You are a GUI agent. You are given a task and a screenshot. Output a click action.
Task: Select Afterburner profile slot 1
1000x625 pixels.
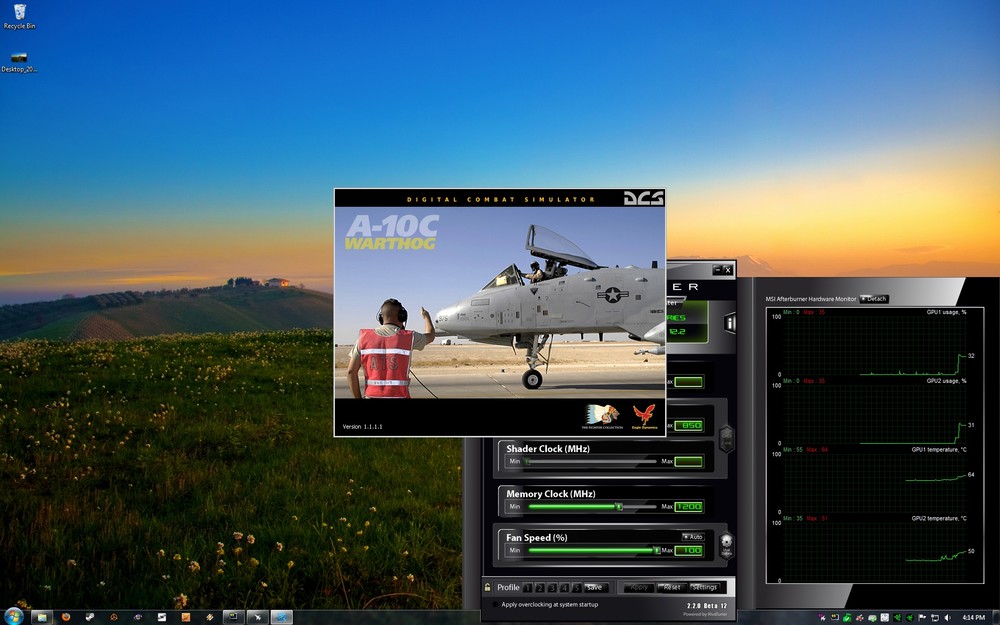527,587
